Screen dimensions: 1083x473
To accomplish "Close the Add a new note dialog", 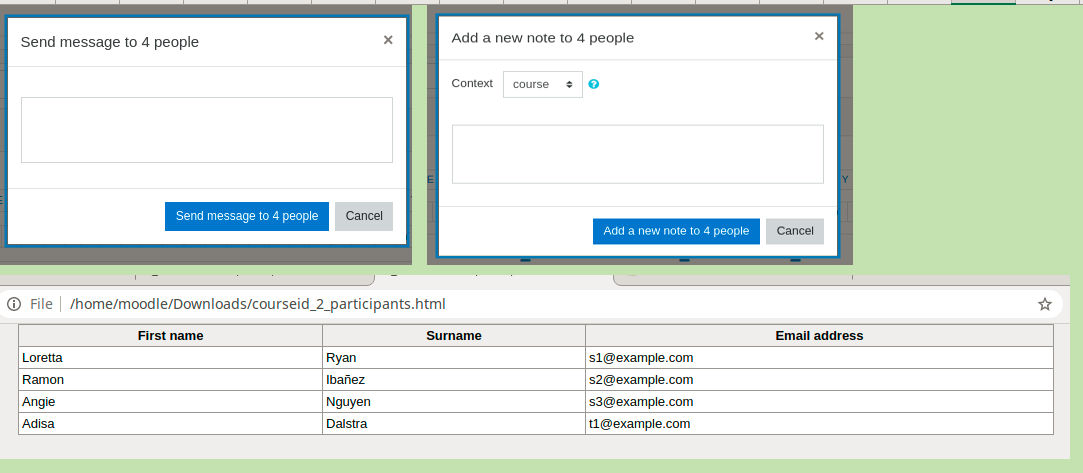I will point(819,36).
